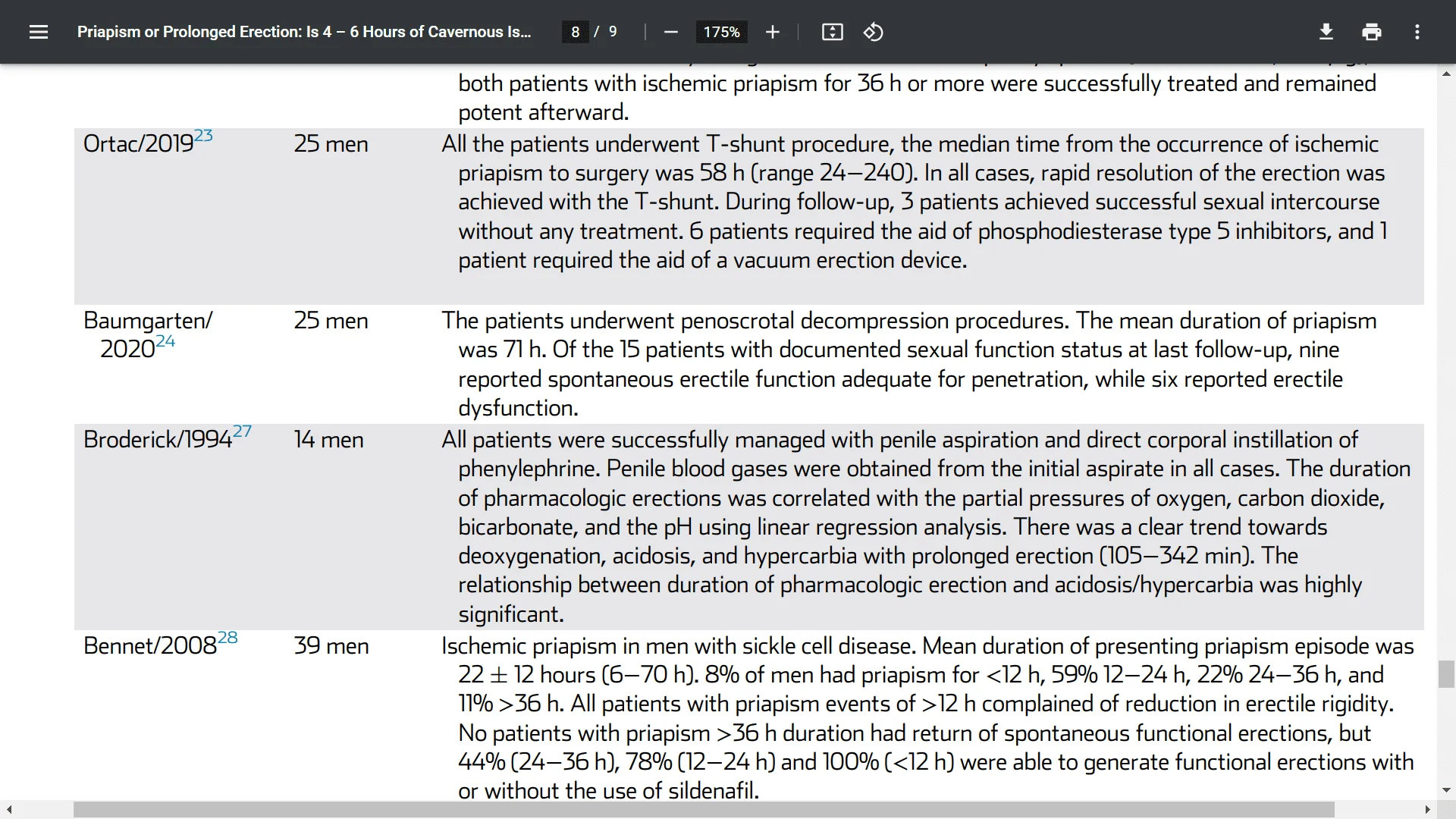This screenshot has height=819, width=1456.
Task: Download the PDF file
Action: coord(1326,32)
